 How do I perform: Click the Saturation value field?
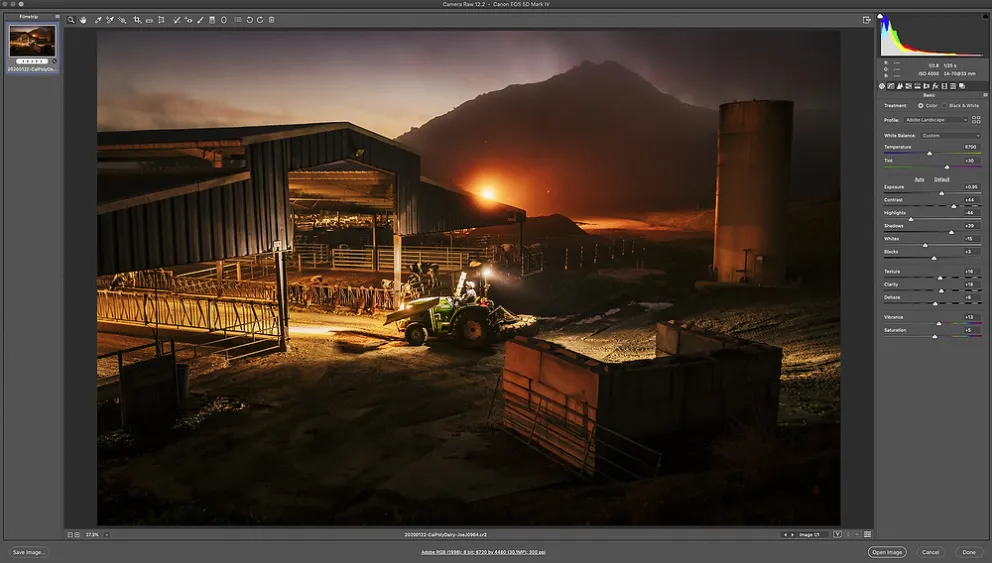click(x=972, y=330)
